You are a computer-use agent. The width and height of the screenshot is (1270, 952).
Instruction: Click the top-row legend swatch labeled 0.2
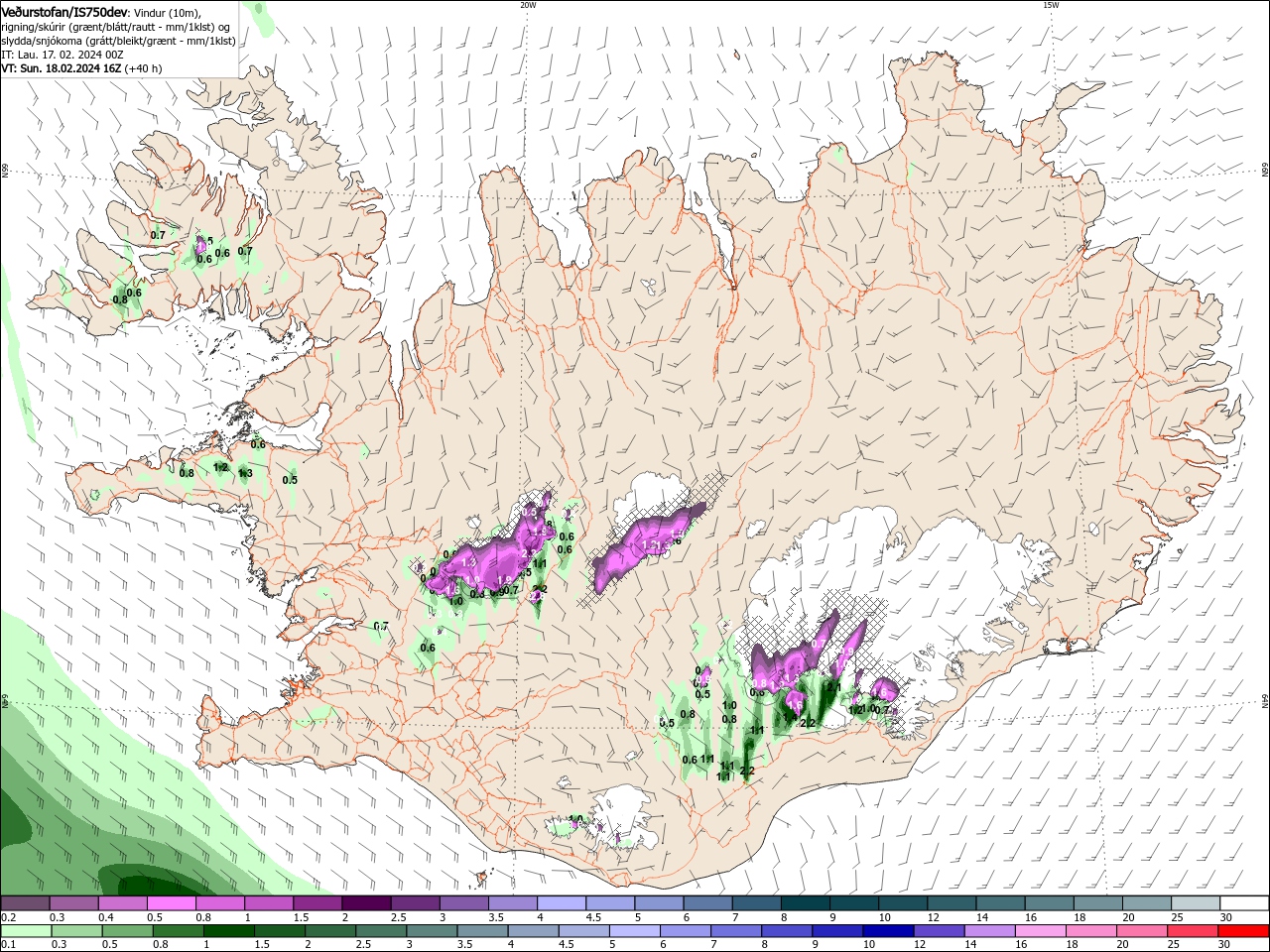point(26,903)
